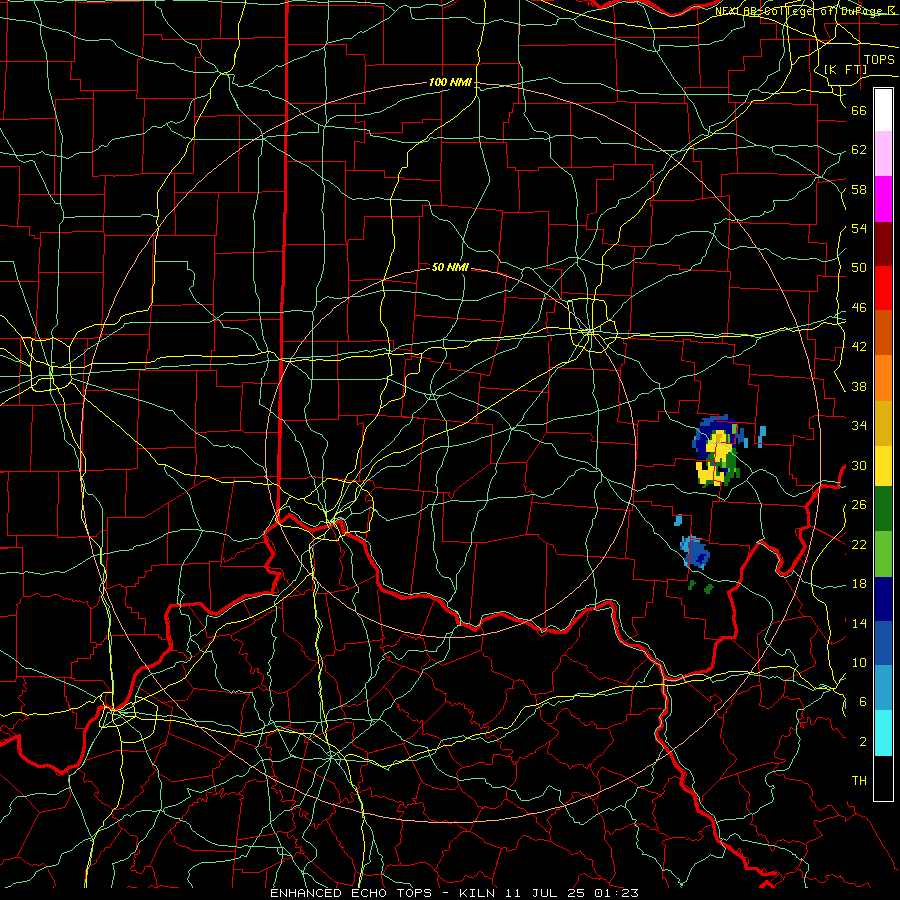
Task: Select the yellow legend swatch
Action: pos(883,466)
